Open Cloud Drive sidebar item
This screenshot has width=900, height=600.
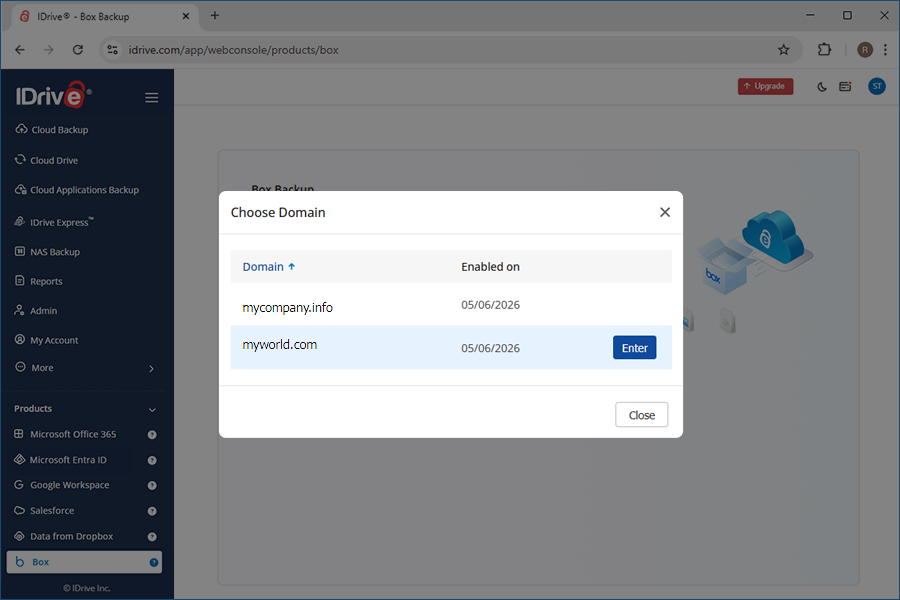coord(46,160)
